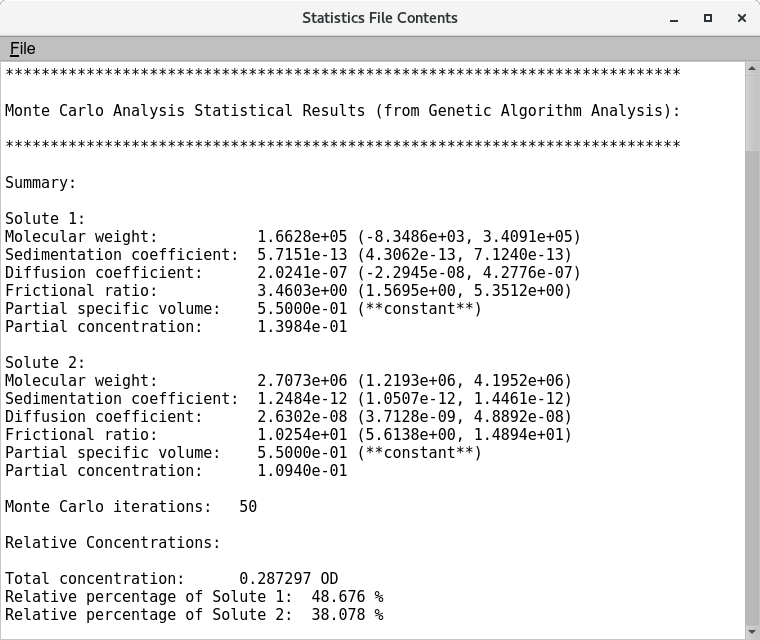This screenshot has width=760, height=640.
Task: Click Solute 1 molecular weight value 1.6628e+05
Action: (x=302, y=237)
